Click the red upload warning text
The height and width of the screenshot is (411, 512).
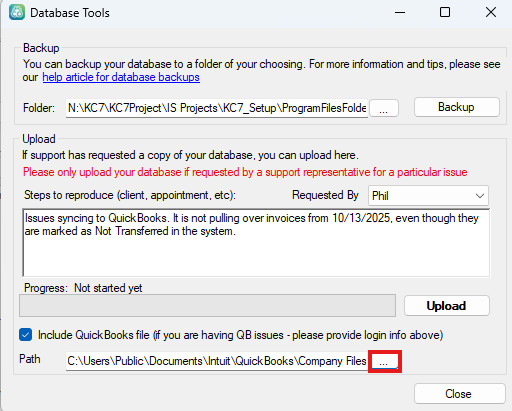click(x=245, y=172)
